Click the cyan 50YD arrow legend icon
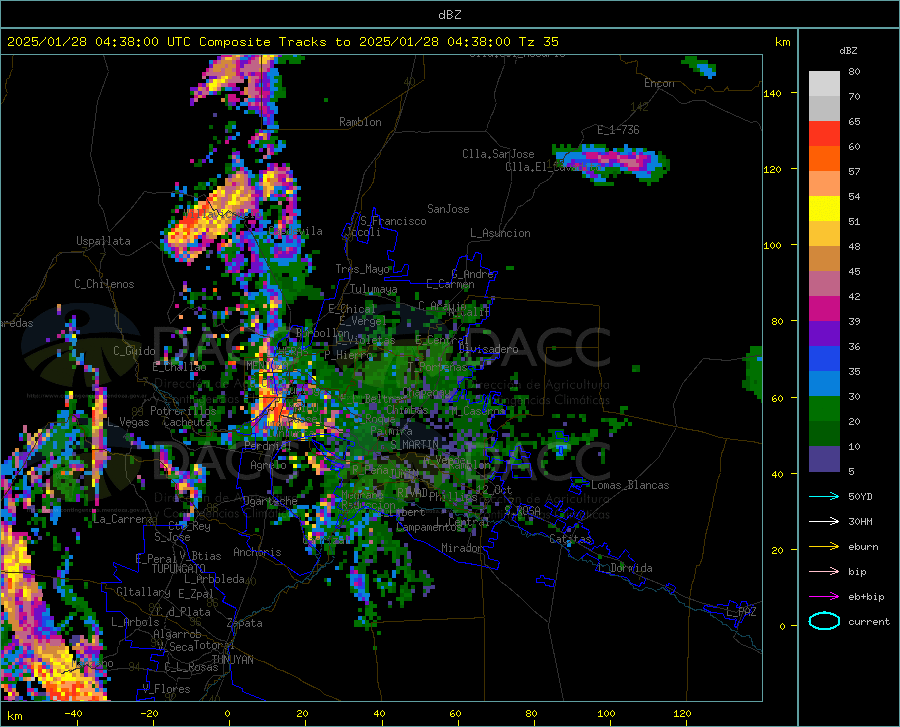Image resolution: width=900 pixels, height=727 pixels. click(824, 496)
